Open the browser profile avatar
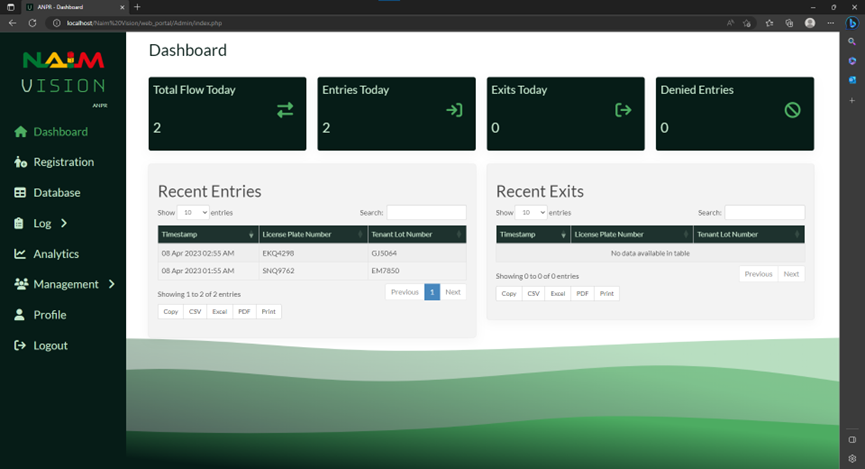Viewport: 865px width, 469px height. click(x=810, y=23)
